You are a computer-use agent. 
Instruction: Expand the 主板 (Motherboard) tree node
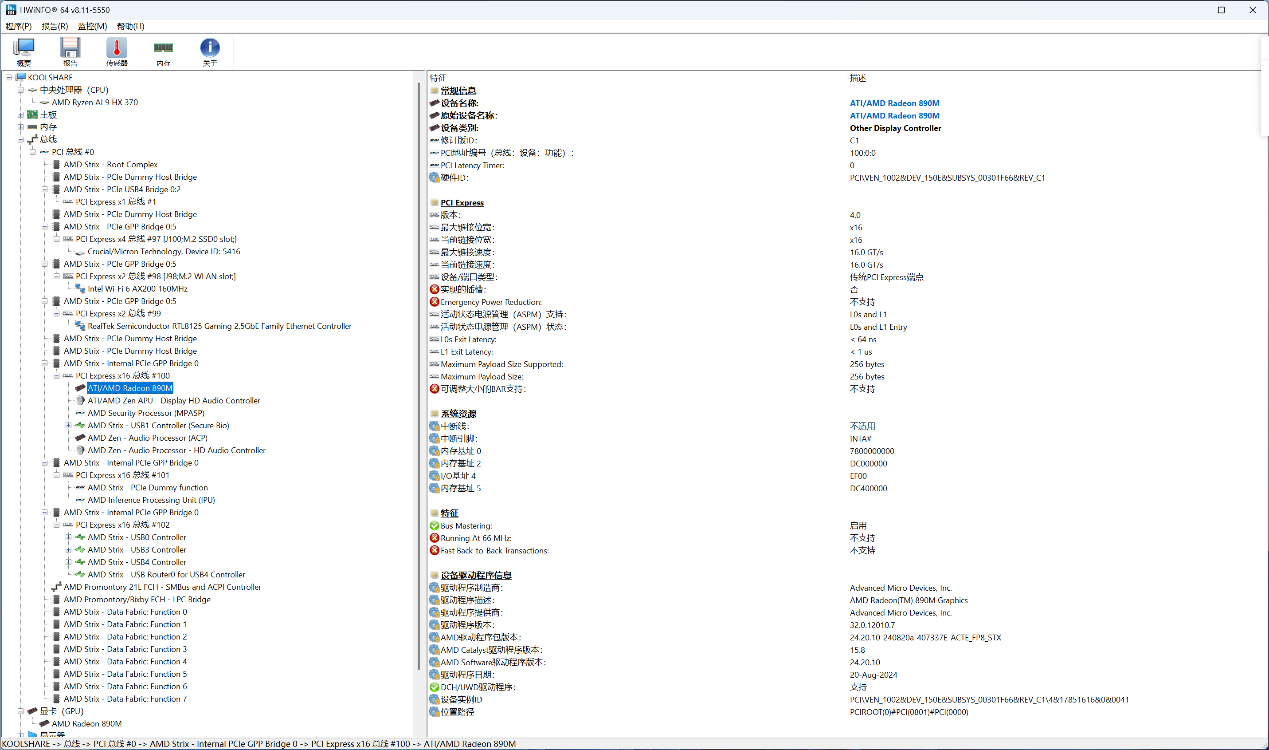click(20, 115)
